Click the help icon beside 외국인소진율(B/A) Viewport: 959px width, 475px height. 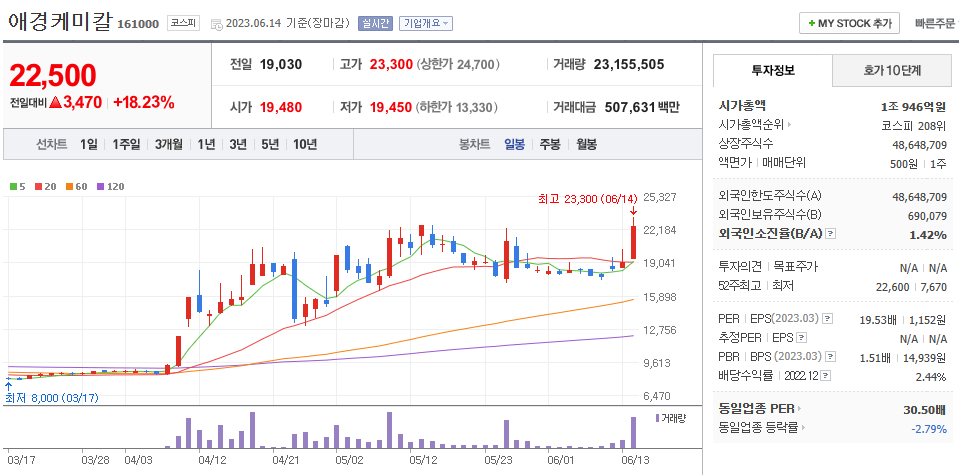click(x=830, y=234)
